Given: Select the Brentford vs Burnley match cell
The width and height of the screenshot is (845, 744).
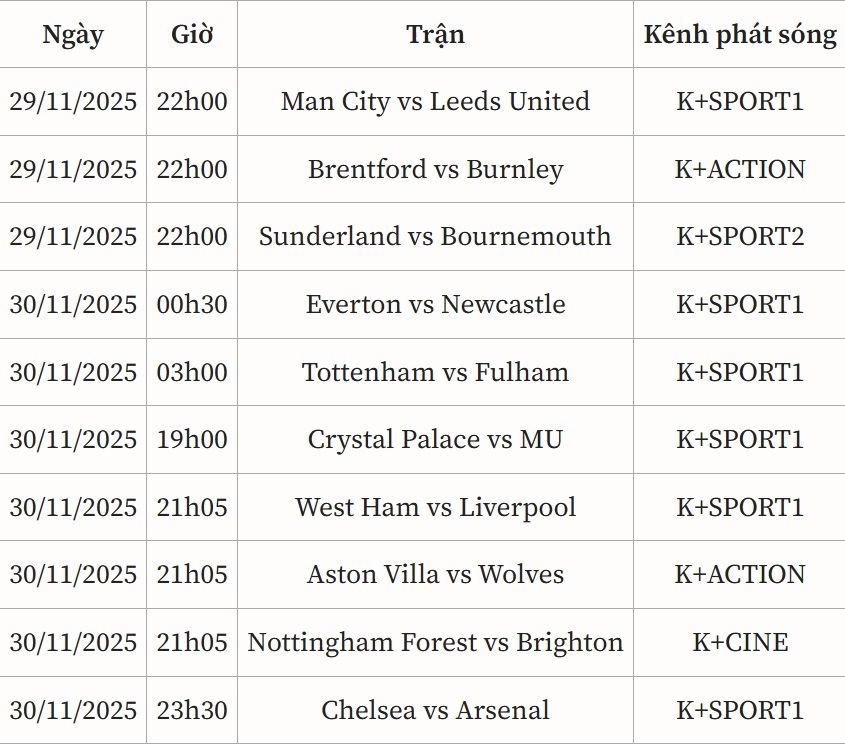Looking at the screenshot, I should coord(435,170).
